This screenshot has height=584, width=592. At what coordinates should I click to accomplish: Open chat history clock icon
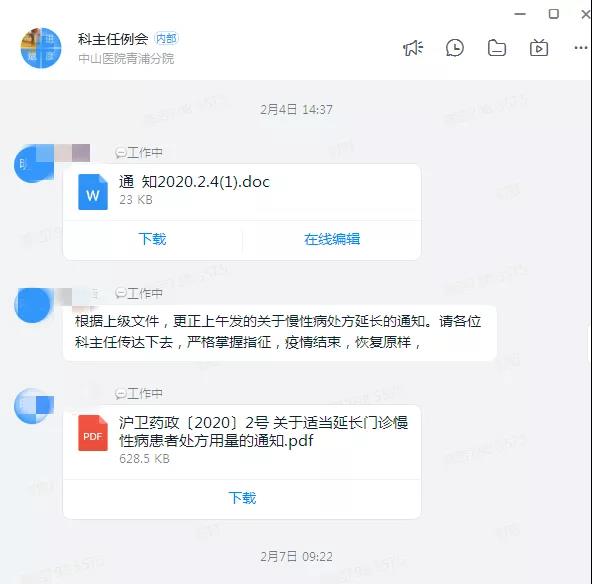click(x=455, y=48)
